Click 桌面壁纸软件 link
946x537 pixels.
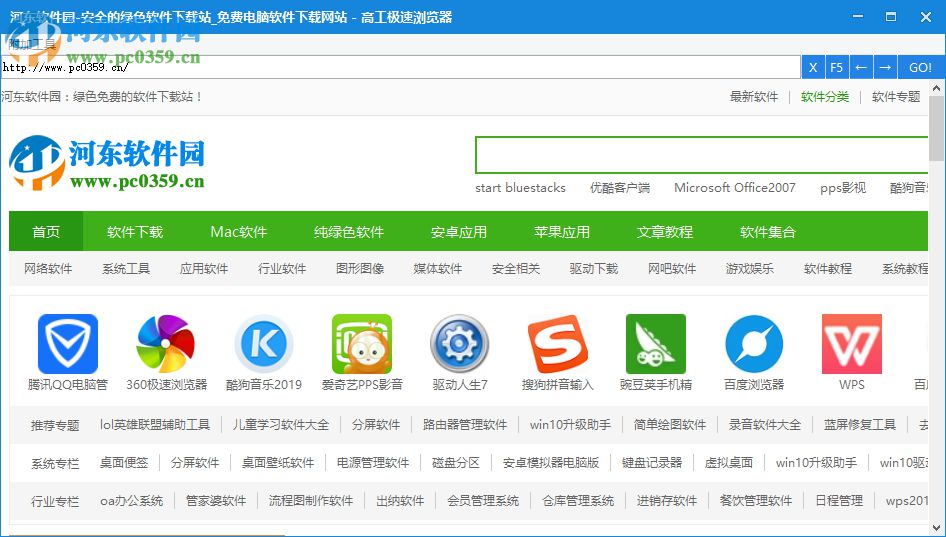point(278,463)
